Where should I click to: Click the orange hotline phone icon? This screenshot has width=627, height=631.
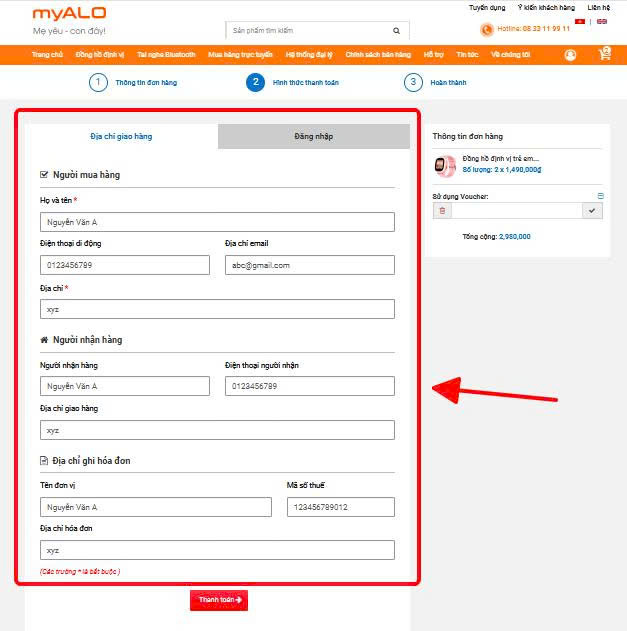click(x=487, y=29)
